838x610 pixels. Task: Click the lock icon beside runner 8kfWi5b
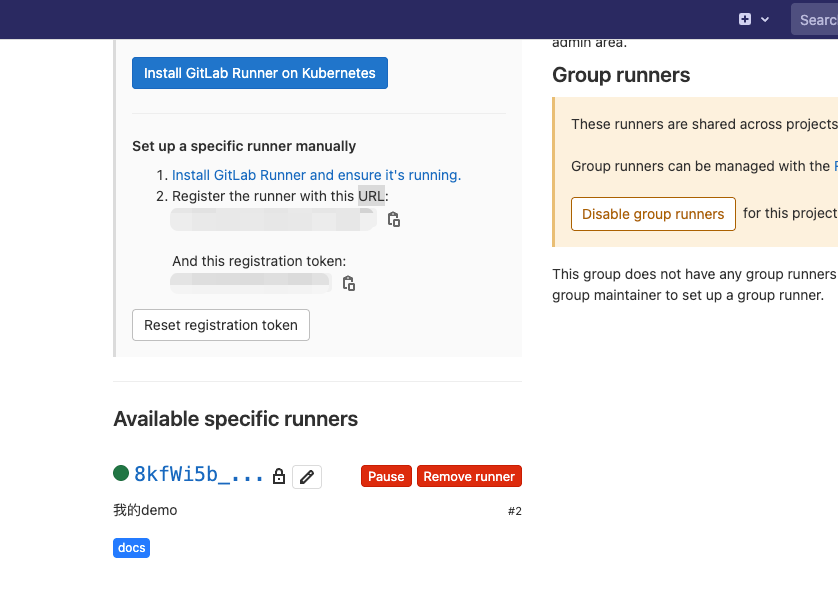click(x=279, y=476)
